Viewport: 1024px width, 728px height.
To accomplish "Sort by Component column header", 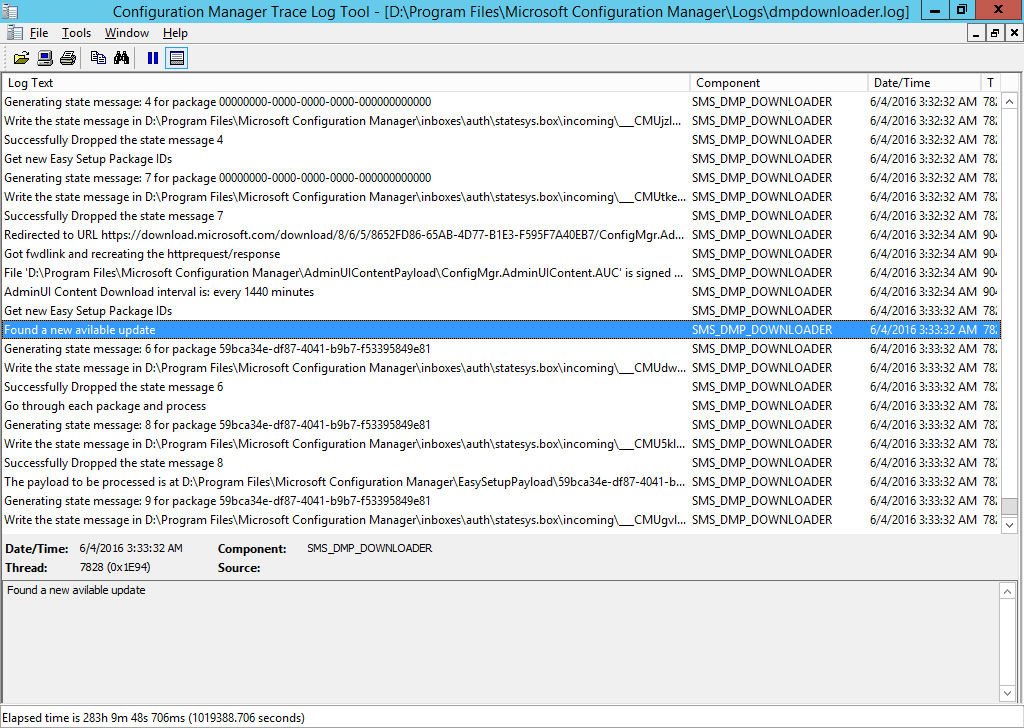I will click(779, 83).
